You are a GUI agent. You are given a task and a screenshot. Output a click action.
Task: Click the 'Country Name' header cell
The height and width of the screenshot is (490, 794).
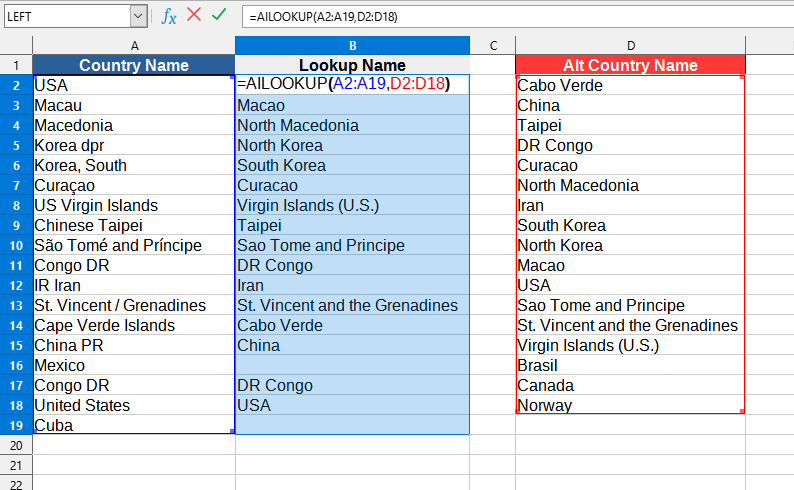click(x=134, y=65)
